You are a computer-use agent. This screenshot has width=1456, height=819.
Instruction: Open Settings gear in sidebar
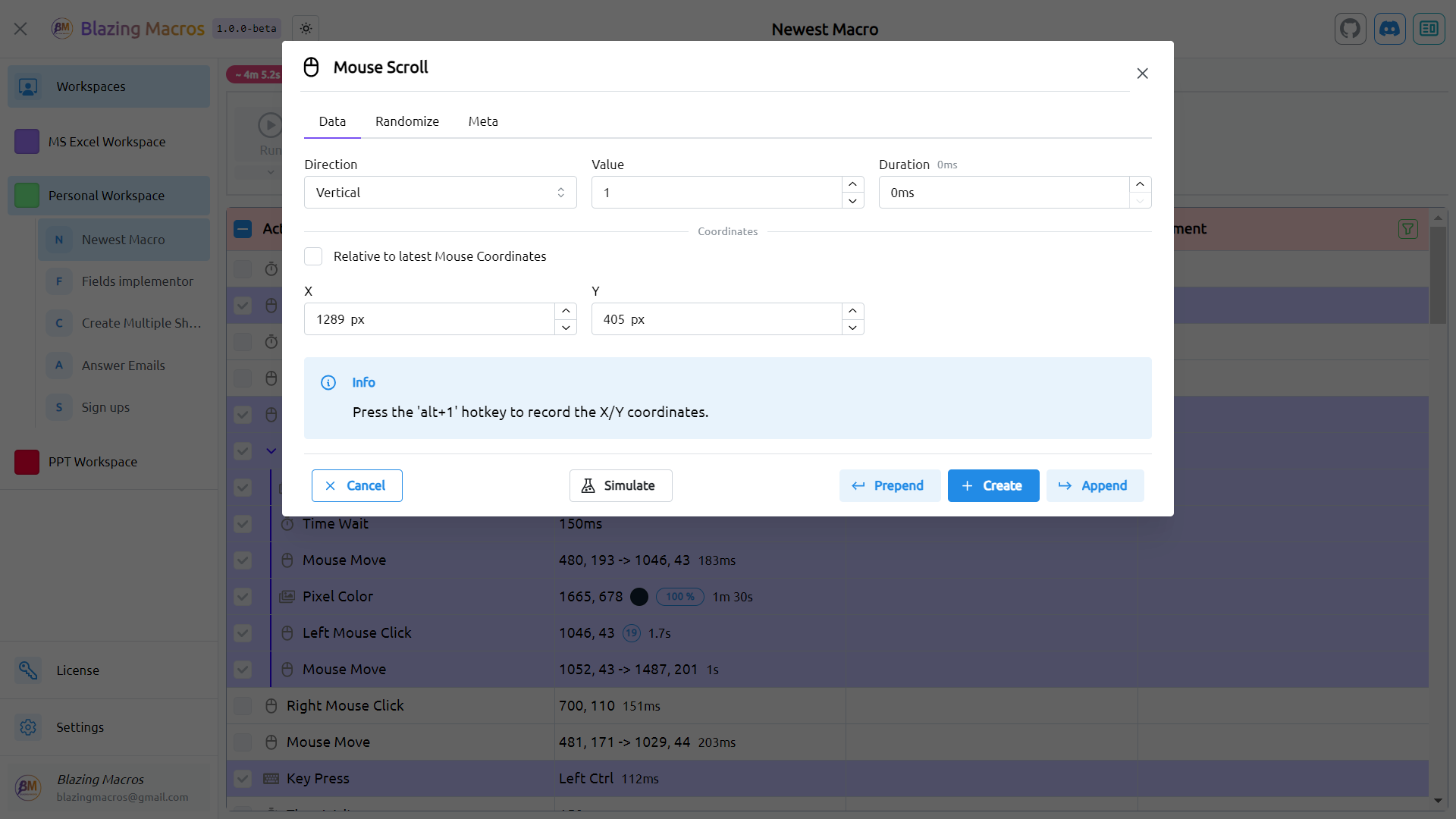28,727
